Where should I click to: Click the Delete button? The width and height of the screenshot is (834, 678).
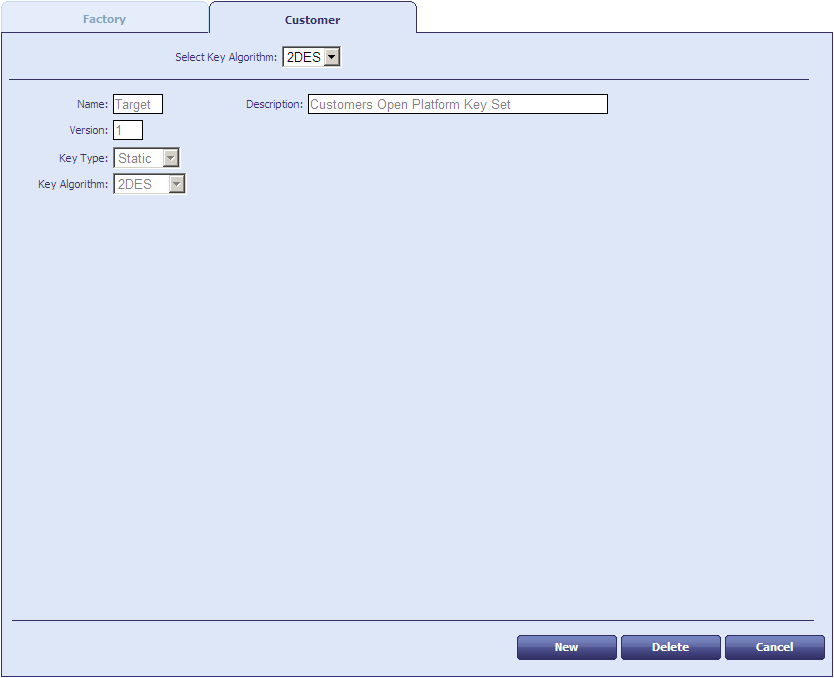click(x=671, y=647)
